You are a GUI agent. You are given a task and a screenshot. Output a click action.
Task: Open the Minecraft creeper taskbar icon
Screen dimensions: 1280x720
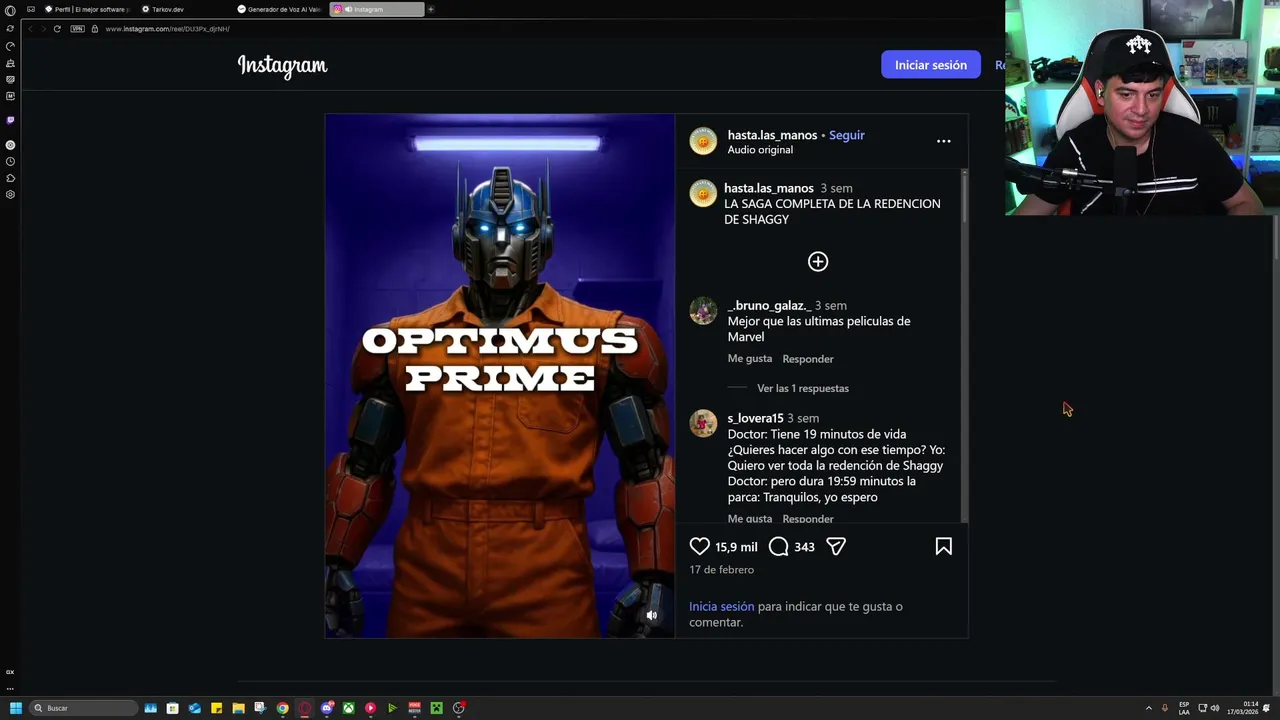tap(436, 708)
